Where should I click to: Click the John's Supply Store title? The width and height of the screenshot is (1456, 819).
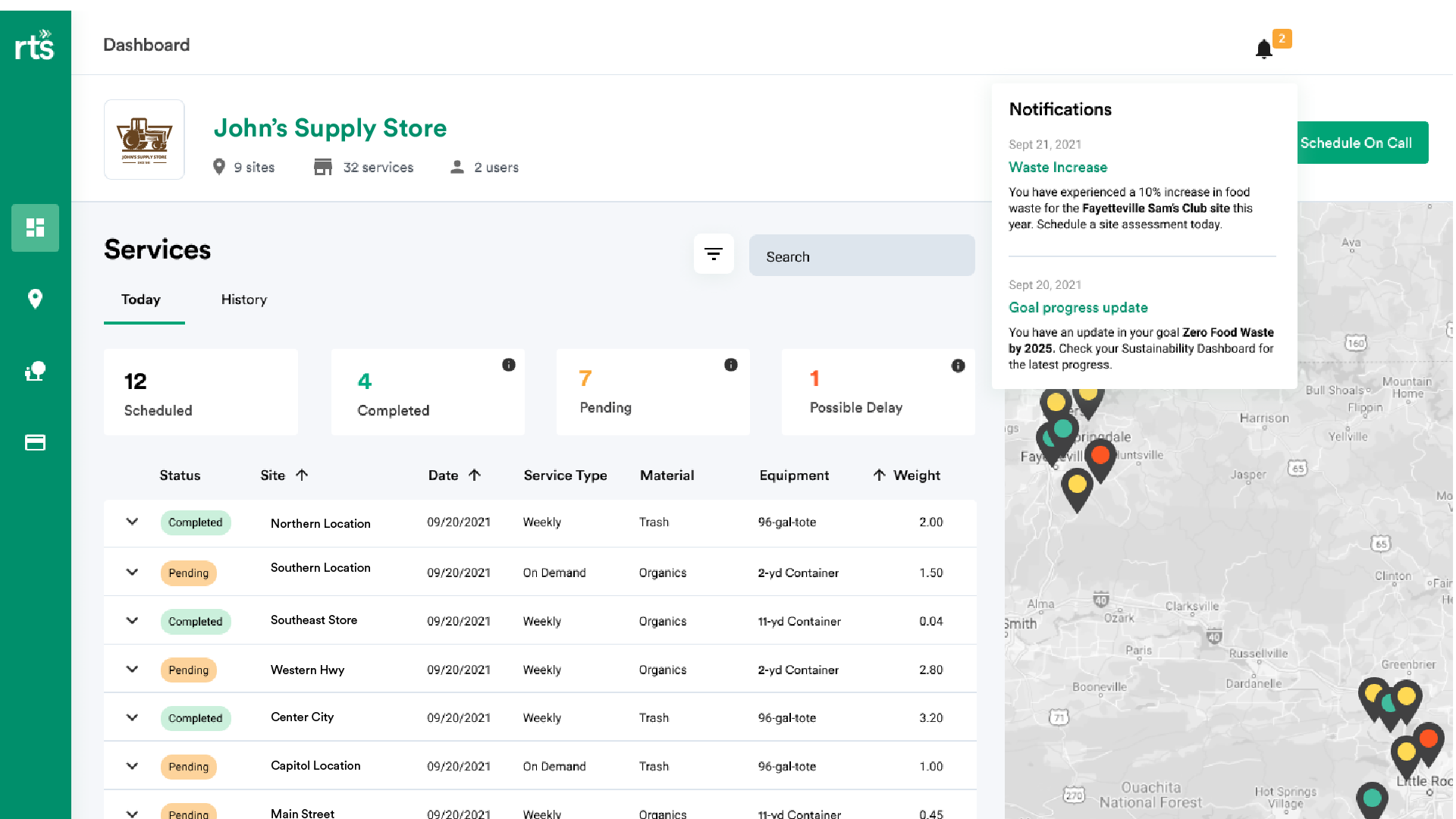click(330, 128)
